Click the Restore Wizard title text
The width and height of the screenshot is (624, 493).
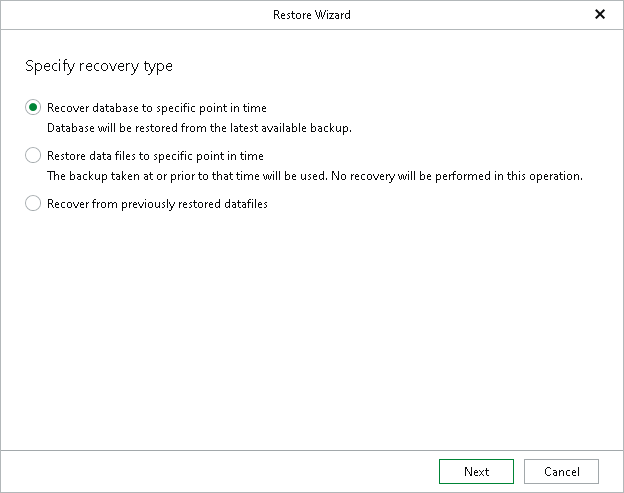[312, 15]
